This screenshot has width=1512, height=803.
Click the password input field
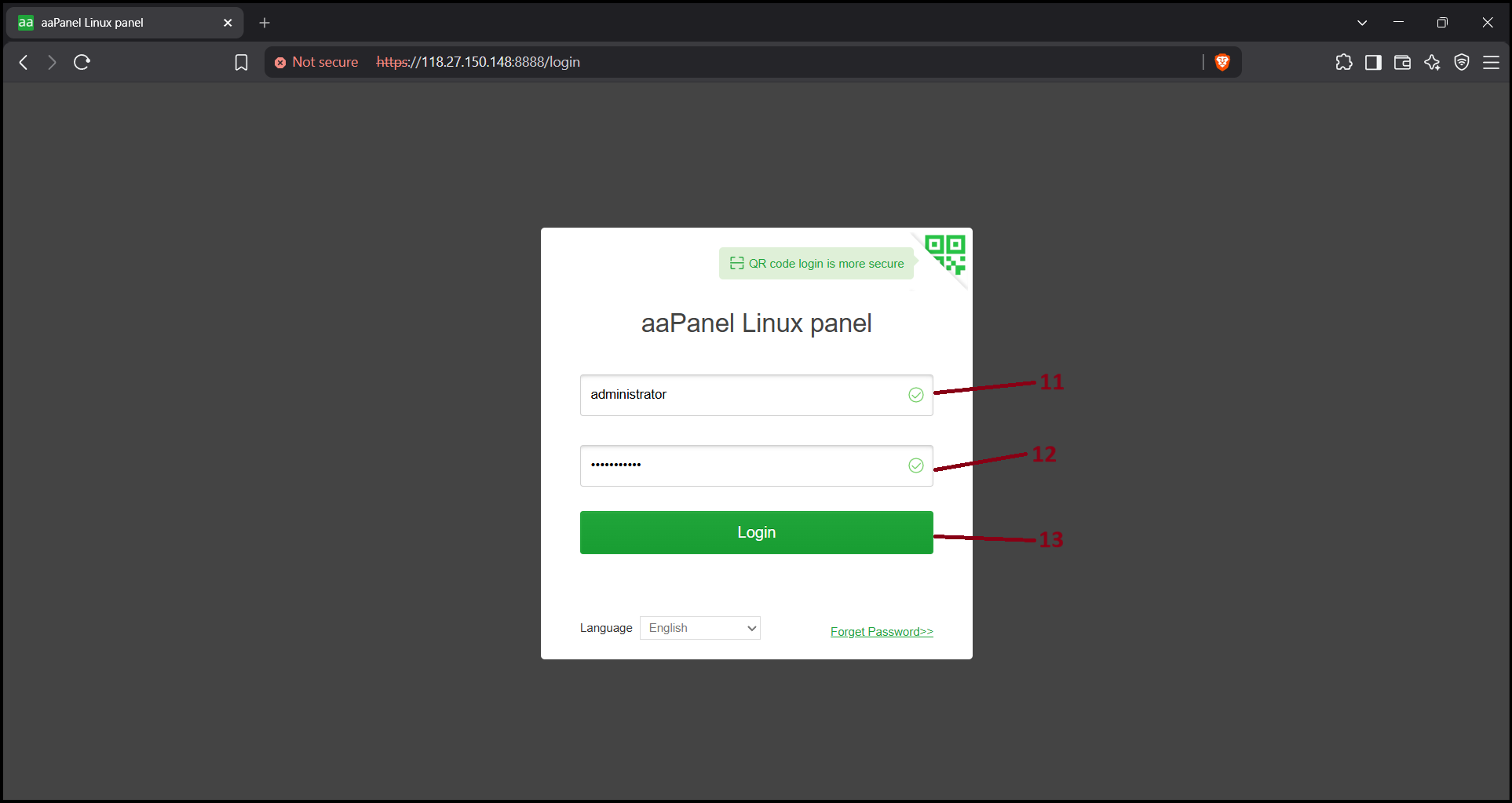tap(756, 465)
